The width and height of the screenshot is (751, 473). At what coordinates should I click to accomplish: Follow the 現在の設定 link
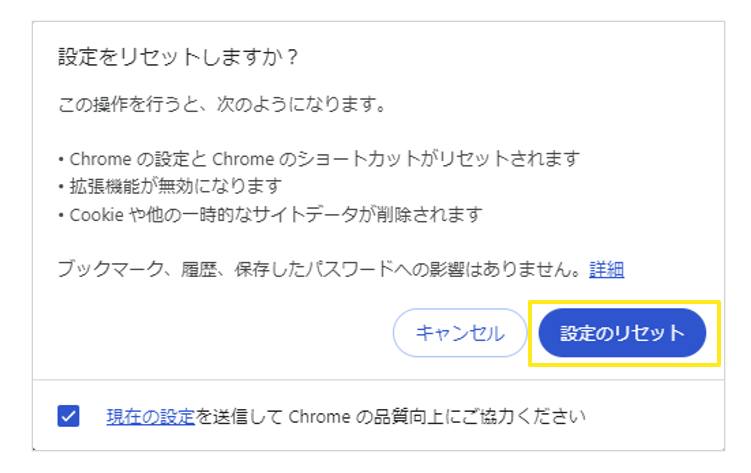150,415
